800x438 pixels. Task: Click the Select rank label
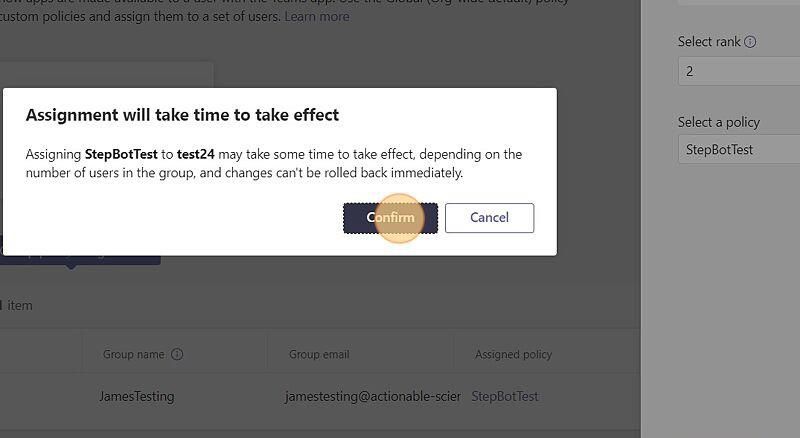click(709, 42)
